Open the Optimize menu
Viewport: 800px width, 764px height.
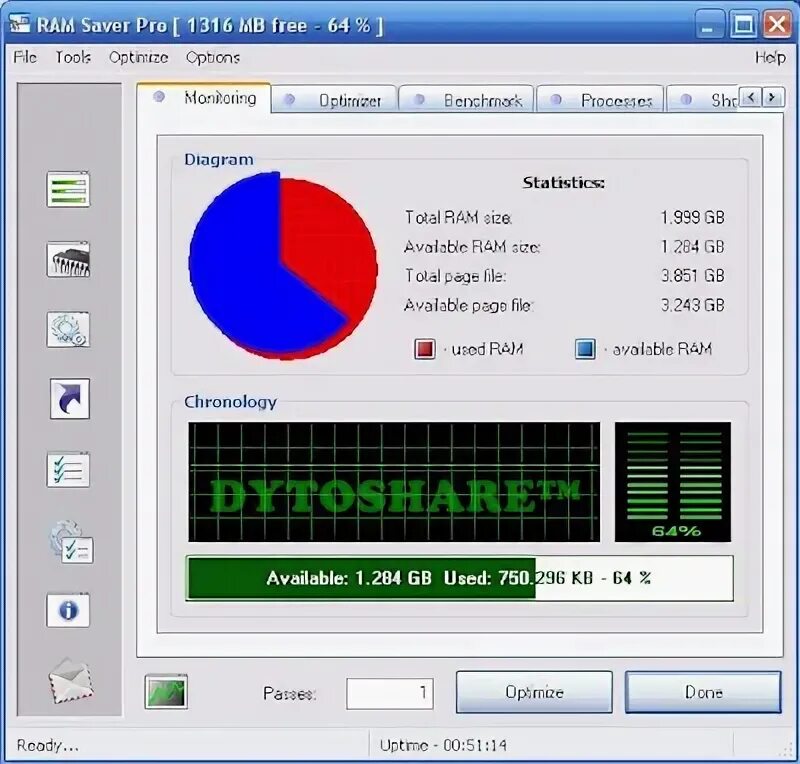(138, 57)
